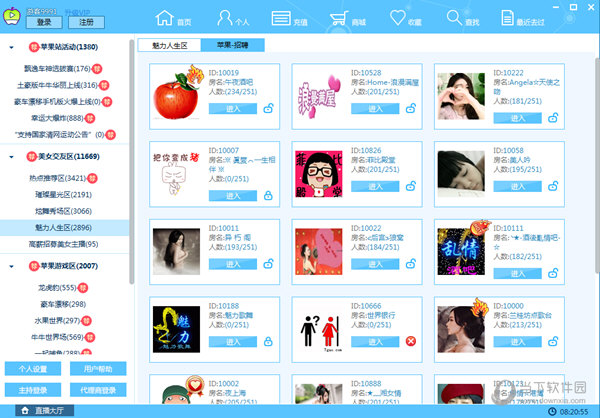
Task: Click the clock icon in status bar
Action: 552,412
